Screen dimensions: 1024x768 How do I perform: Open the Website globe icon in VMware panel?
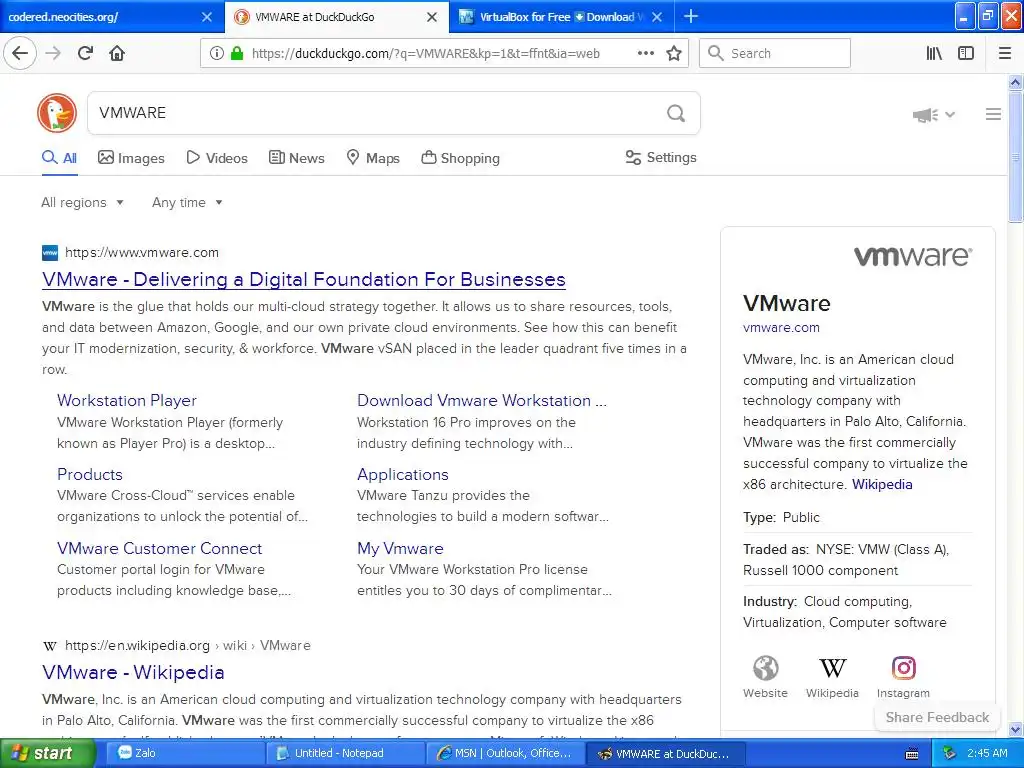(765, 668)
